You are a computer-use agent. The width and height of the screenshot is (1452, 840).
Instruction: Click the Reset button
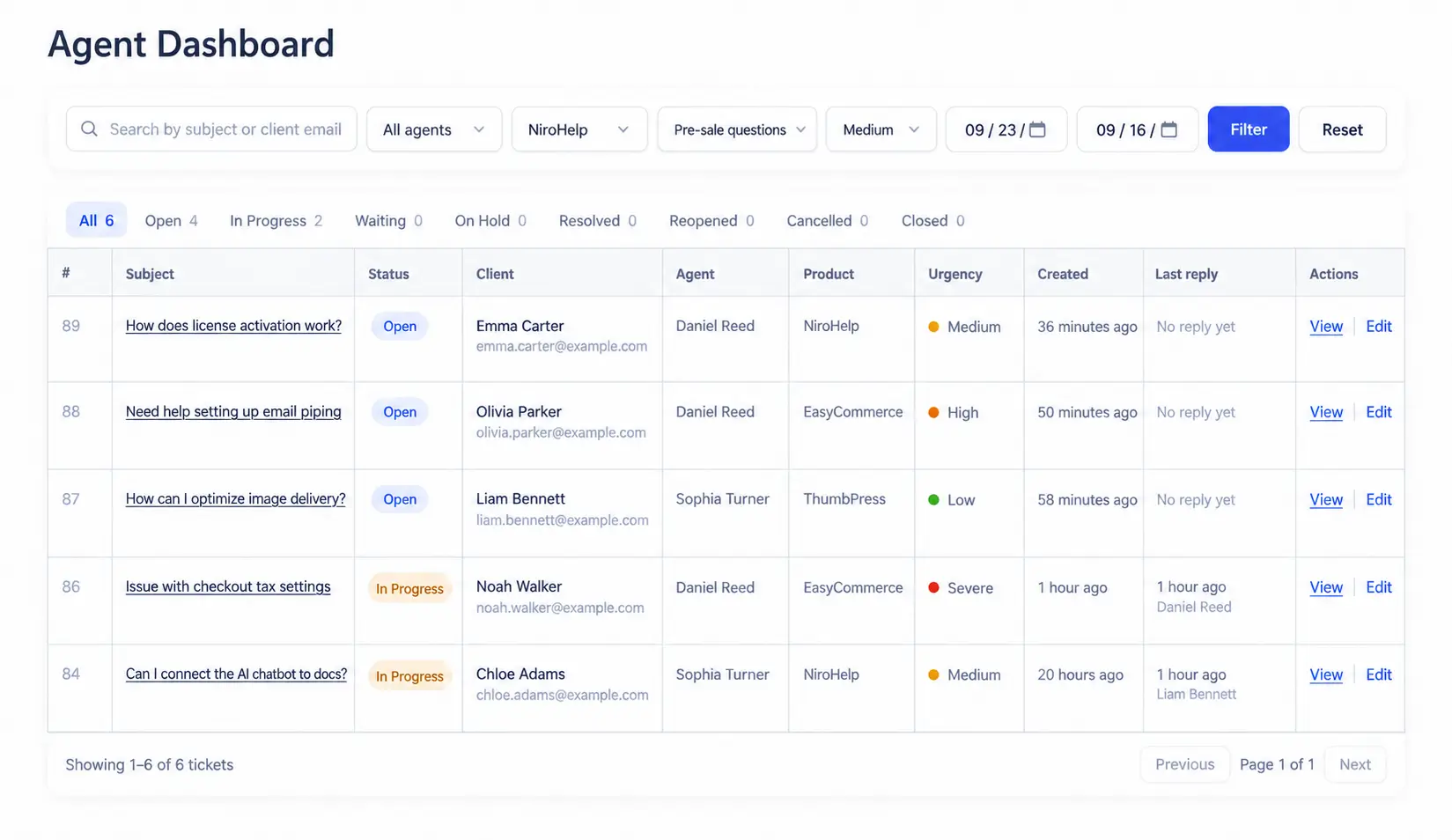coord(1342,129)
